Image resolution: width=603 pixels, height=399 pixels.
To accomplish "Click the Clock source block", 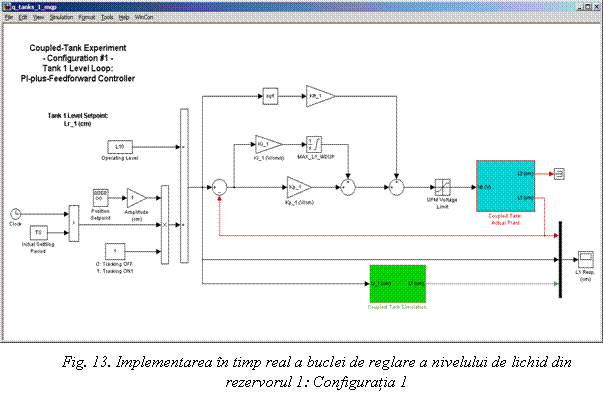I will pyautogui.click(x=15, y=214).
